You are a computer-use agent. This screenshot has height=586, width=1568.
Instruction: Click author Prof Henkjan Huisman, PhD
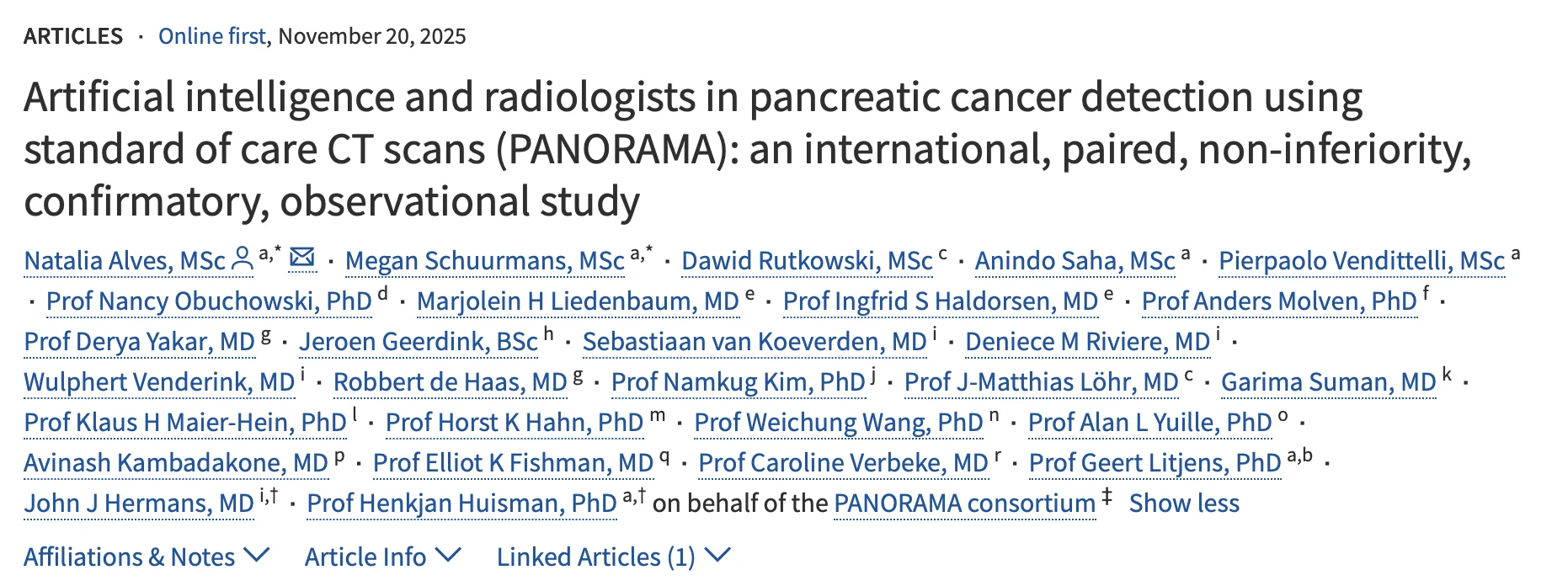tap(461, 503)
